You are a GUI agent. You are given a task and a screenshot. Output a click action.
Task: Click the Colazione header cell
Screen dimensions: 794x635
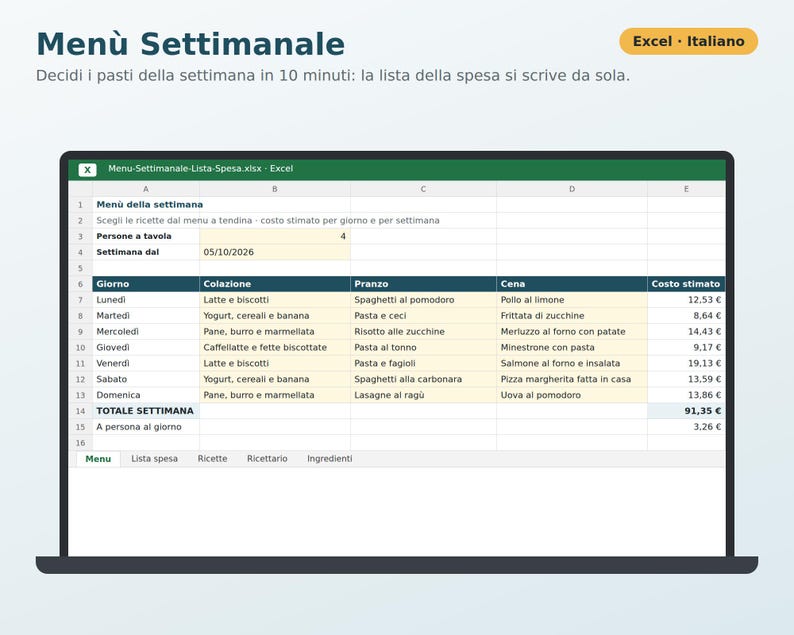tap(274, 284)
